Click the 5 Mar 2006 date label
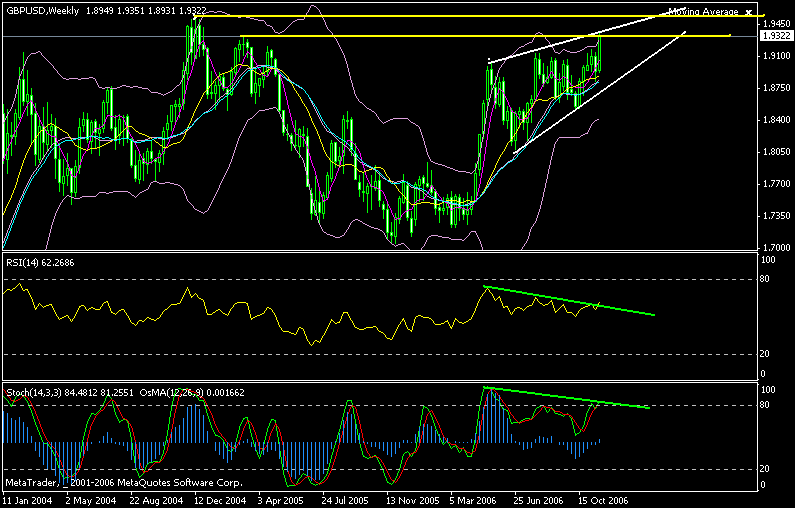Screen dimensions: 795x508 [x=475, y=500]
